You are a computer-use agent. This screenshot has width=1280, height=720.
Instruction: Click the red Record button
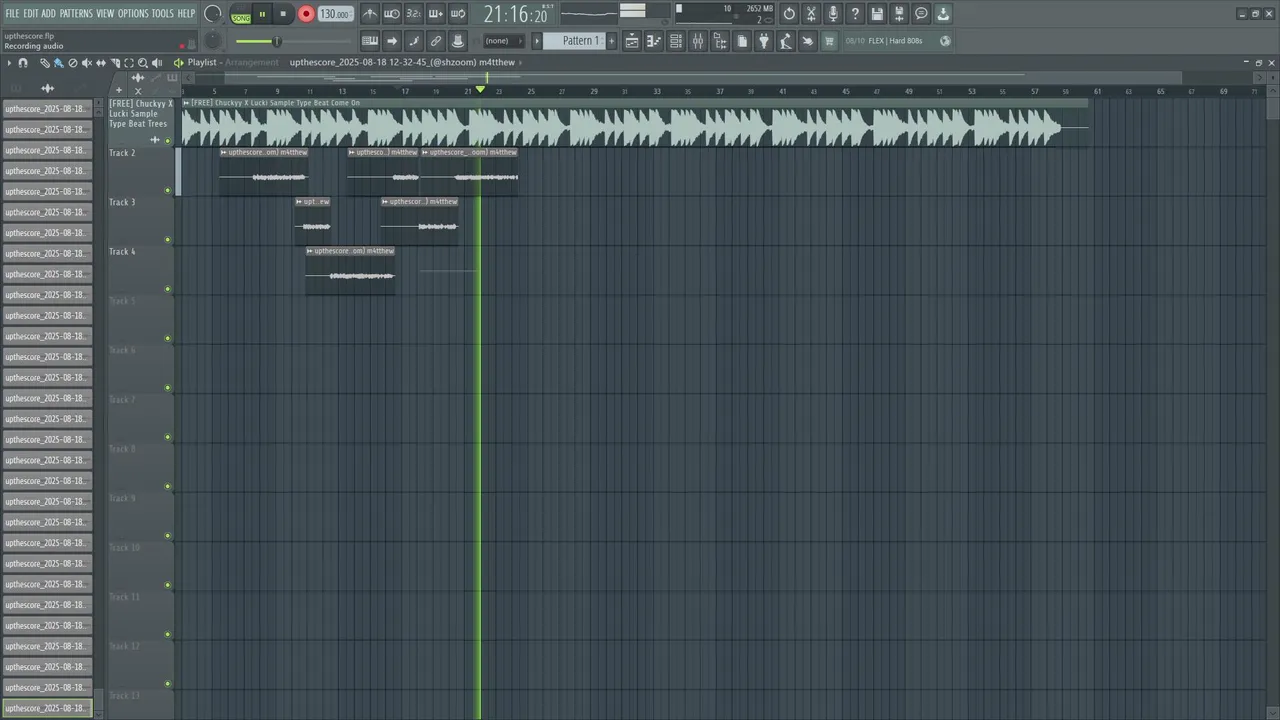306,14
